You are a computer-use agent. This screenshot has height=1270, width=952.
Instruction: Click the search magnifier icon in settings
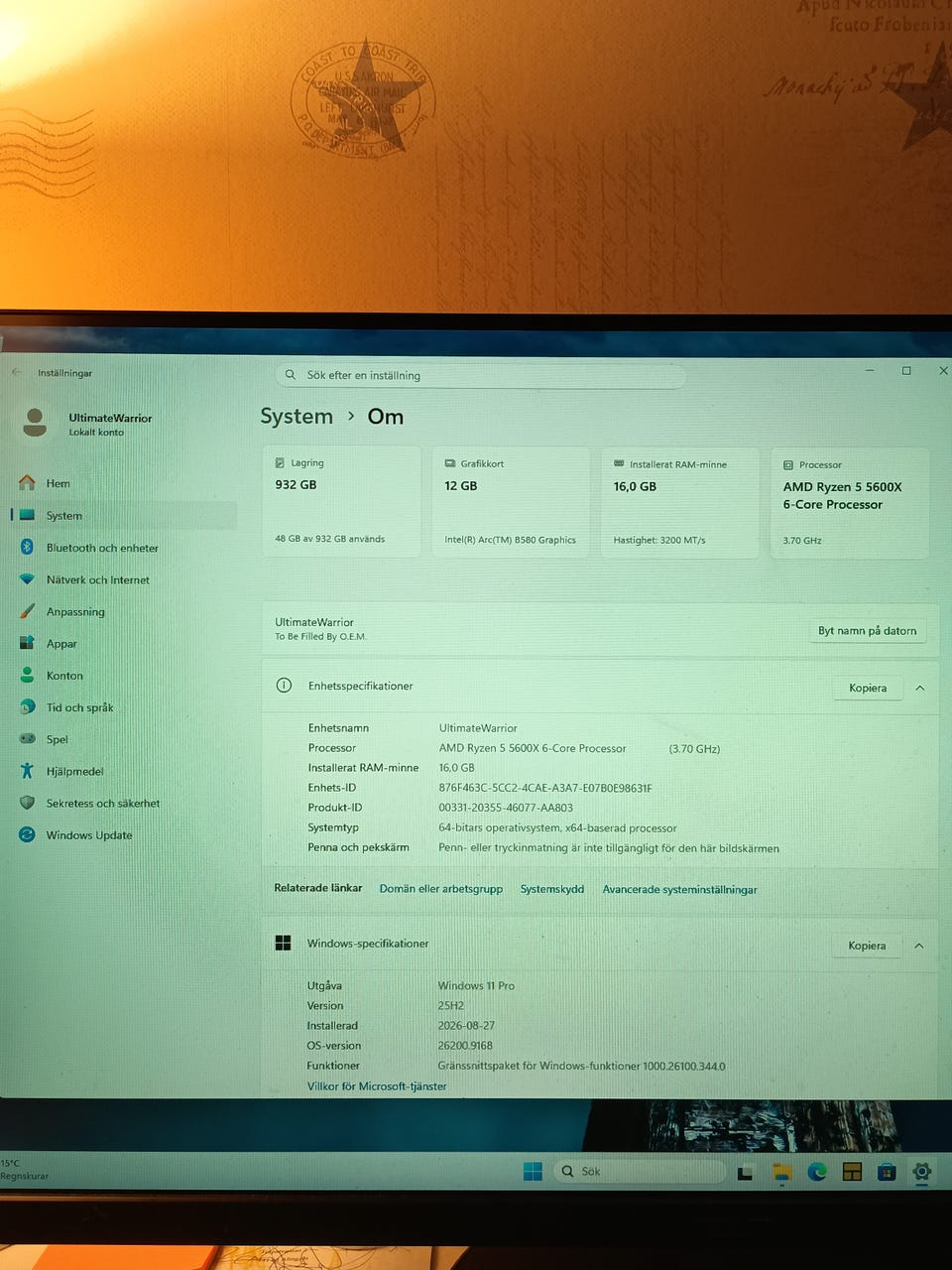(291, 375)
